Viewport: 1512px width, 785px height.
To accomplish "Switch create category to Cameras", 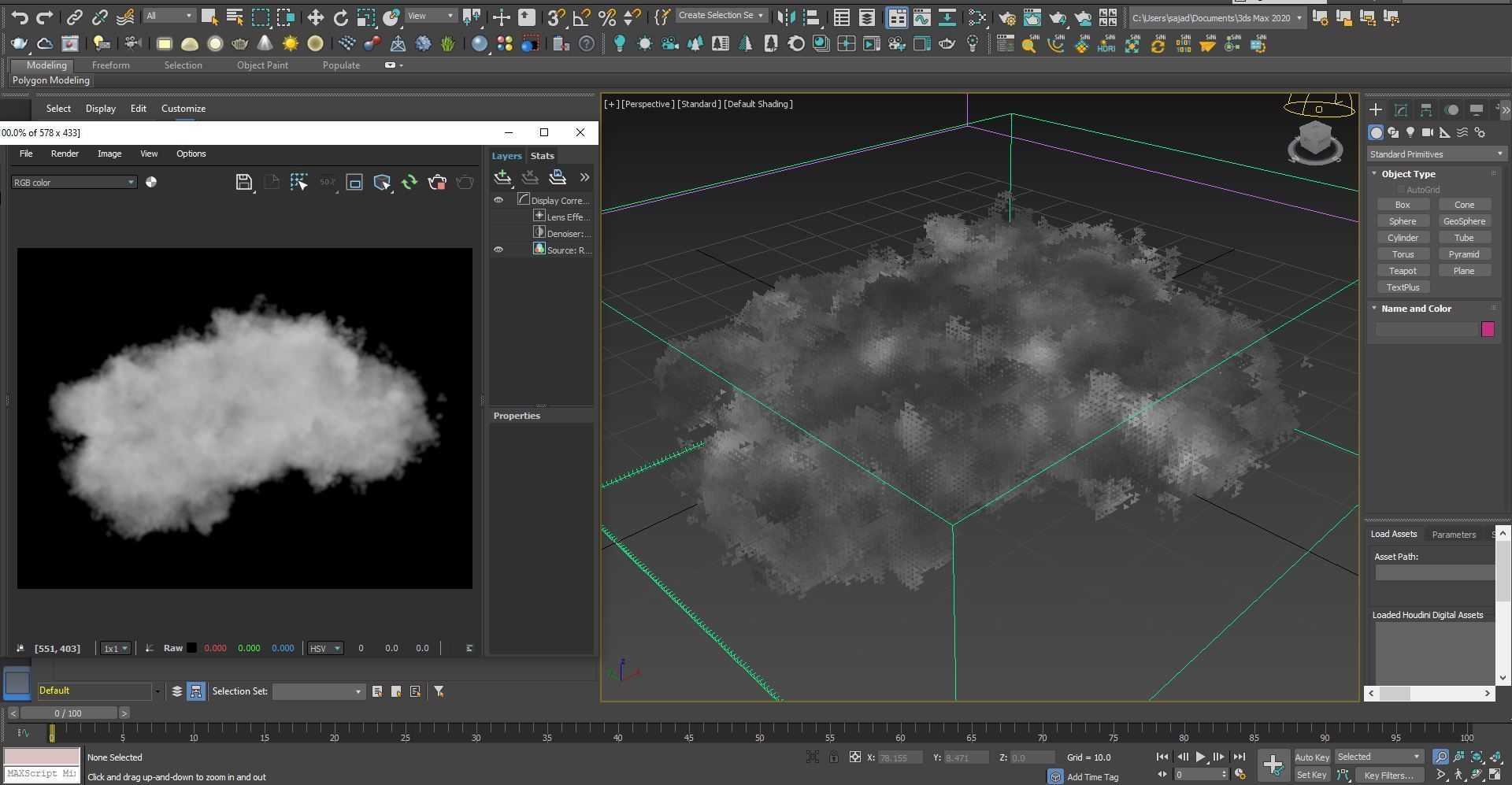I will [1428, 132].
